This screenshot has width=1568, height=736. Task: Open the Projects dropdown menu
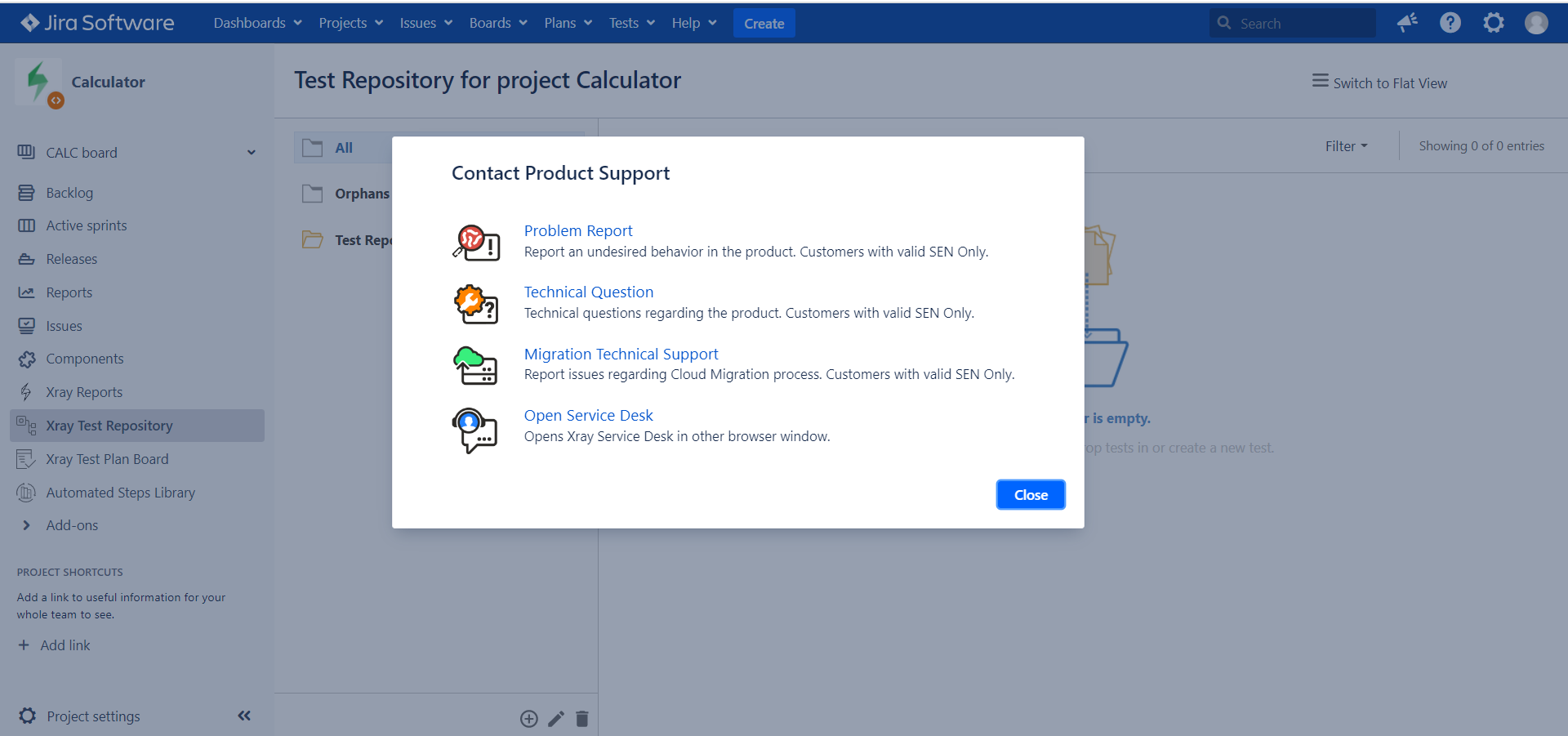351,23
